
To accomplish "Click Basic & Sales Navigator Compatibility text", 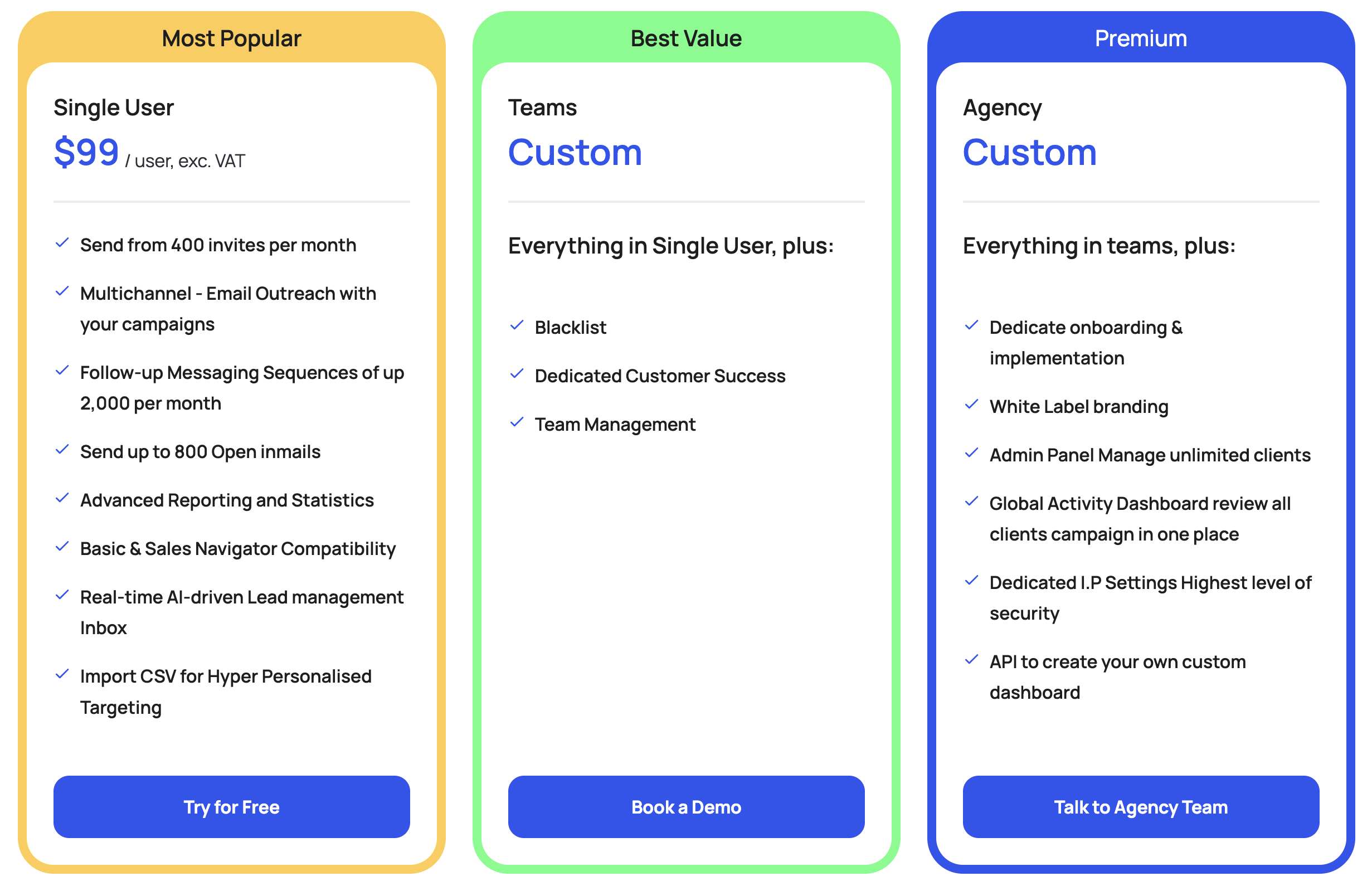I will point(237,549).
